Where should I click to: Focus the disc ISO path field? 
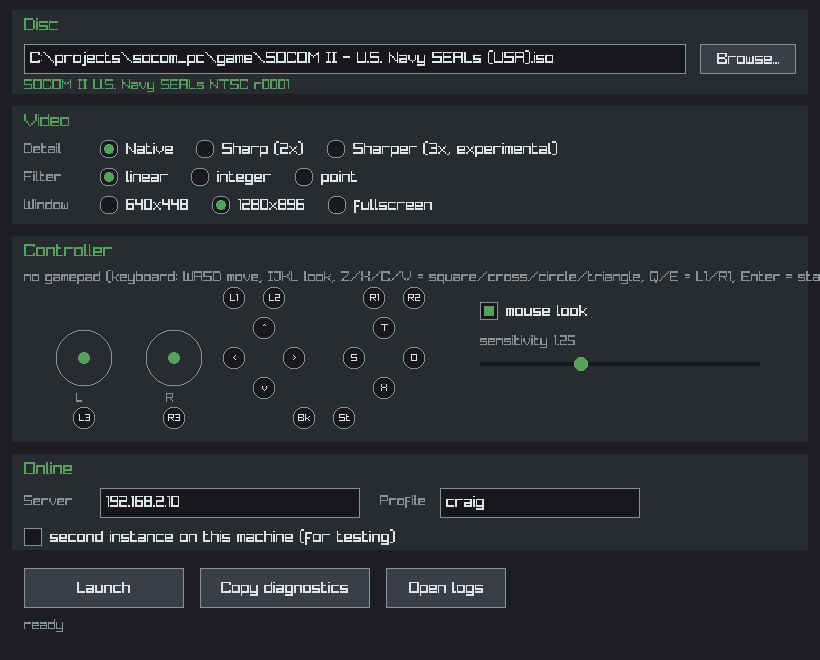coord(355,59)
